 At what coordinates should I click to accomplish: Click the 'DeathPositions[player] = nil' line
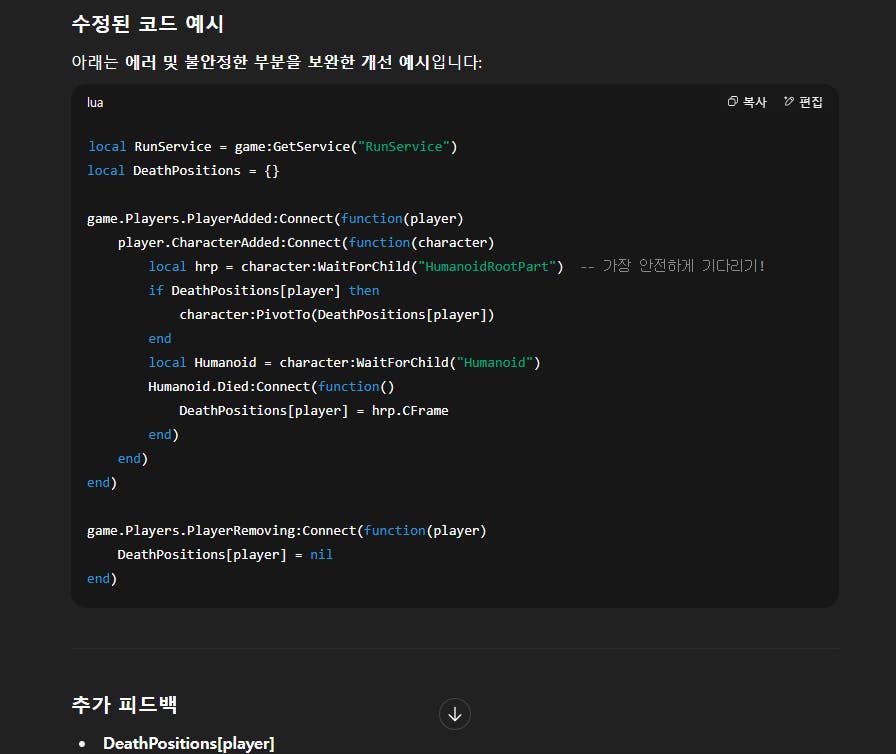point(225,555)
